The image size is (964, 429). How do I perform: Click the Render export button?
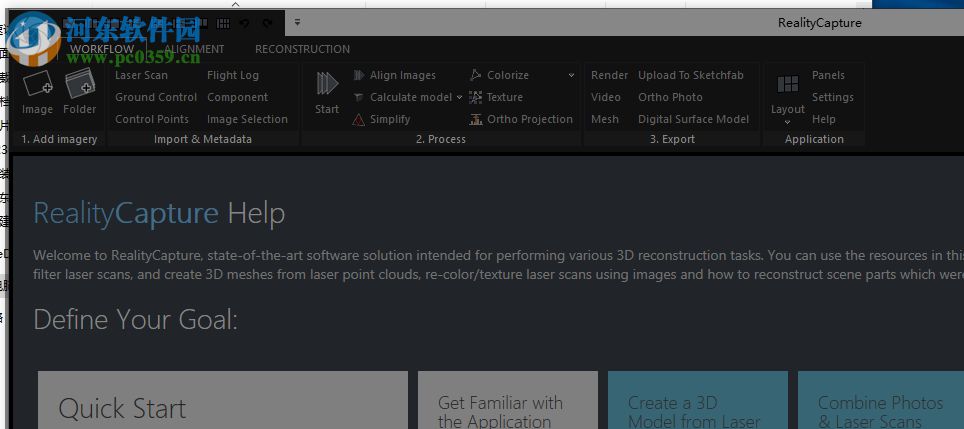(x=609, y=75)
